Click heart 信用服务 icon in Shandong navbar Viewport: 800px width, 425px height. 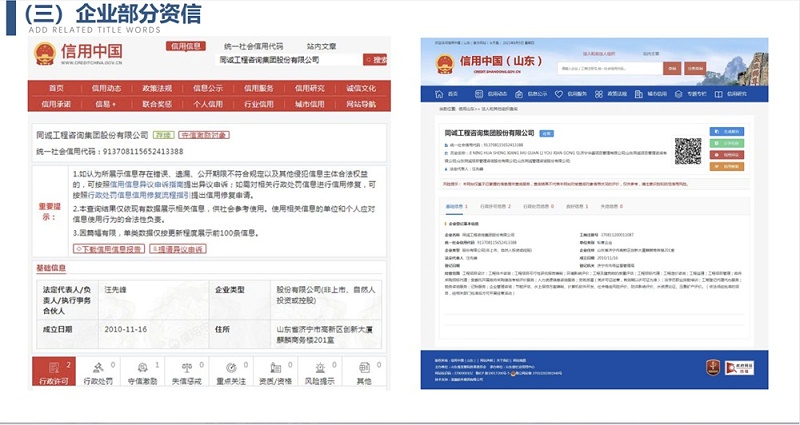559,94
